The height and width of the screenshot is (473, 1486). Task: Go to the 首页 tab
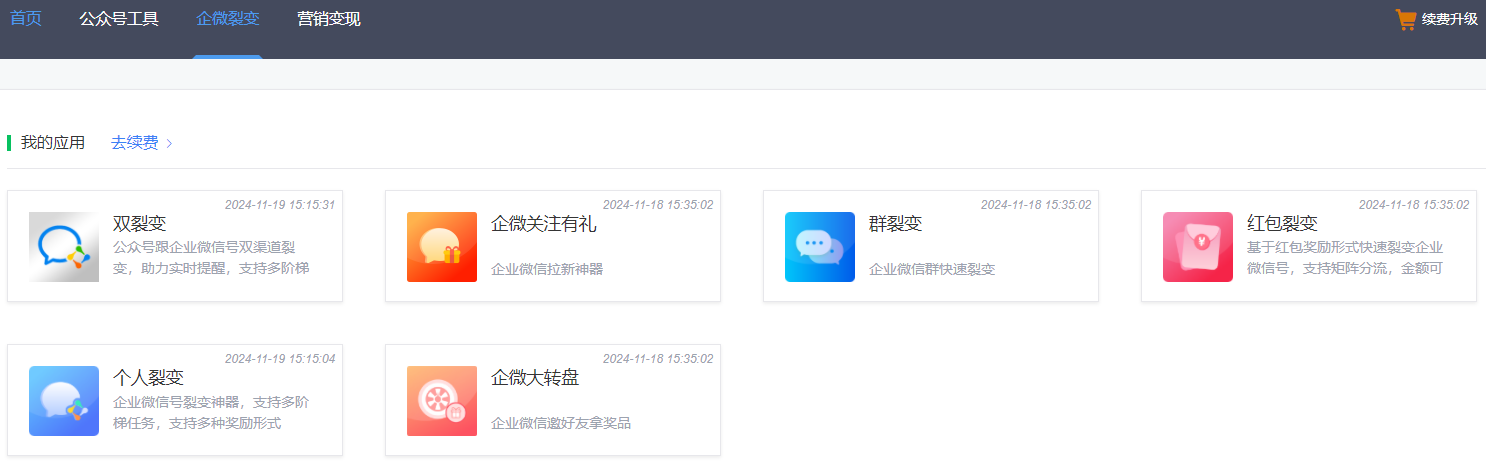point(26,19)
